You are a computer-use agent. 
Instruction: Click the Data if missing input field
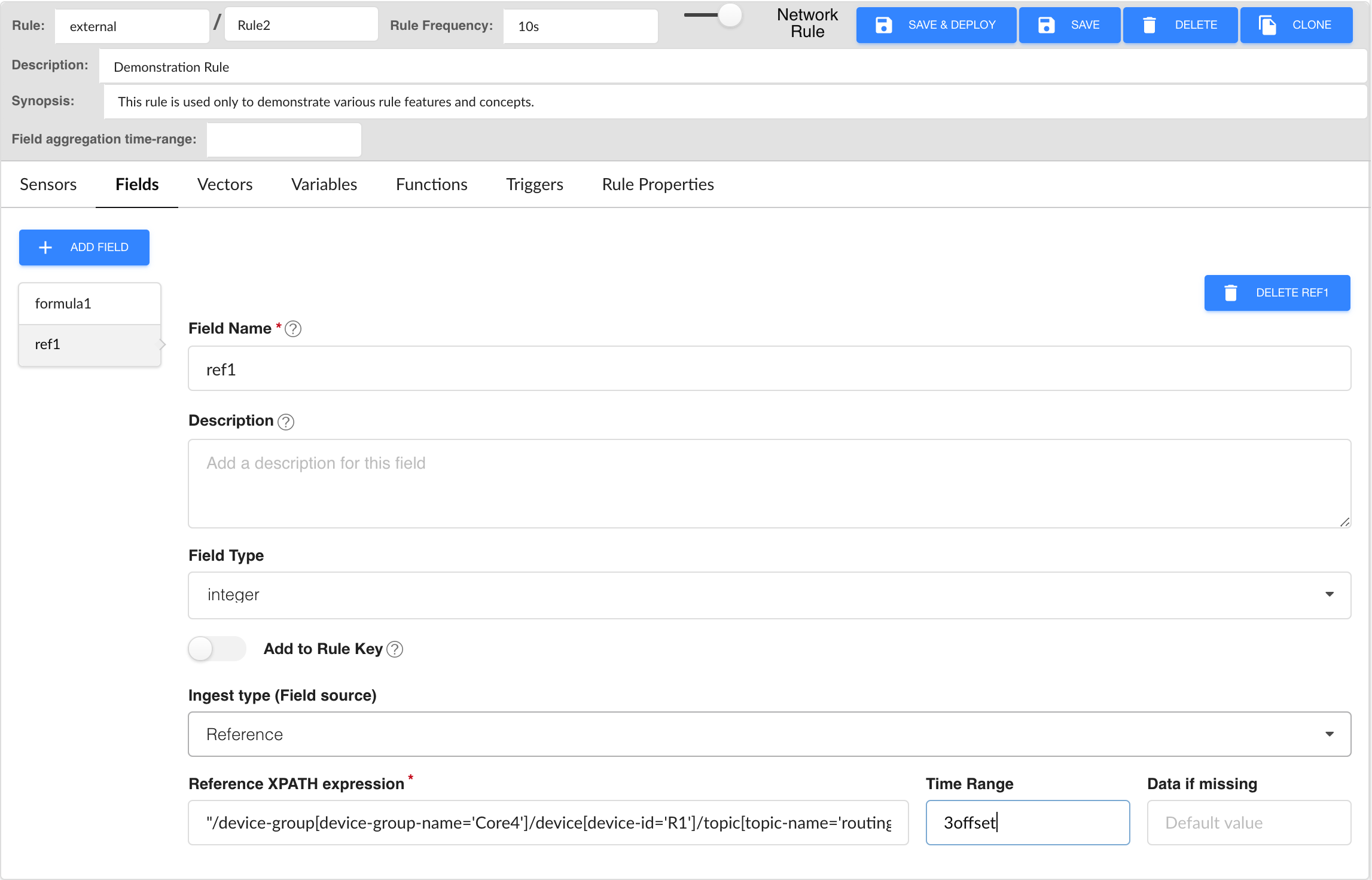coord(1248,823)
